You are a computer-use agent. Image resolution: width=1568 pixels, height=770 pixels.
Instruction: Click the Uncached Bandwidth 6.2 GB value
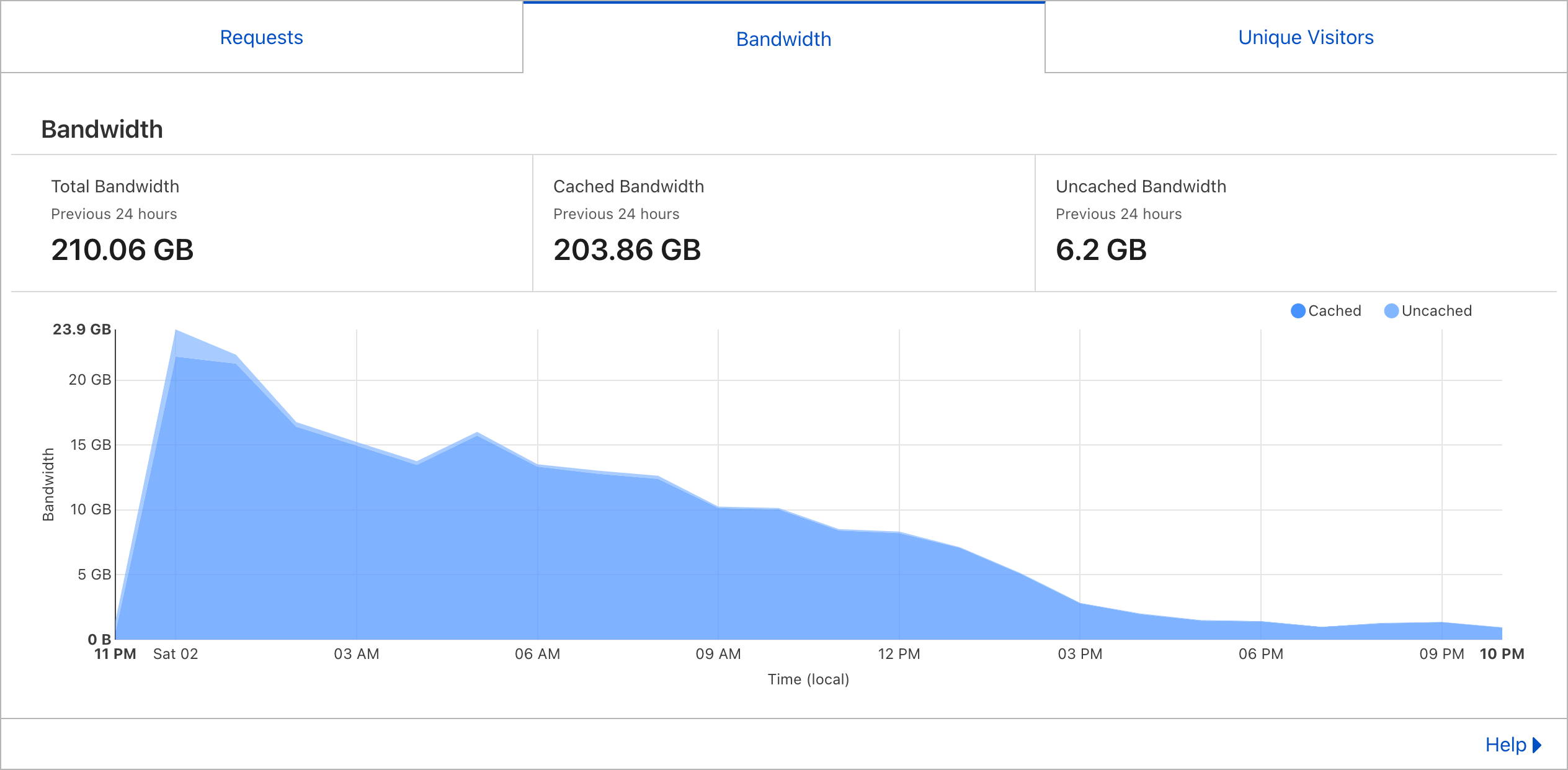click(x=1101, y=250)
